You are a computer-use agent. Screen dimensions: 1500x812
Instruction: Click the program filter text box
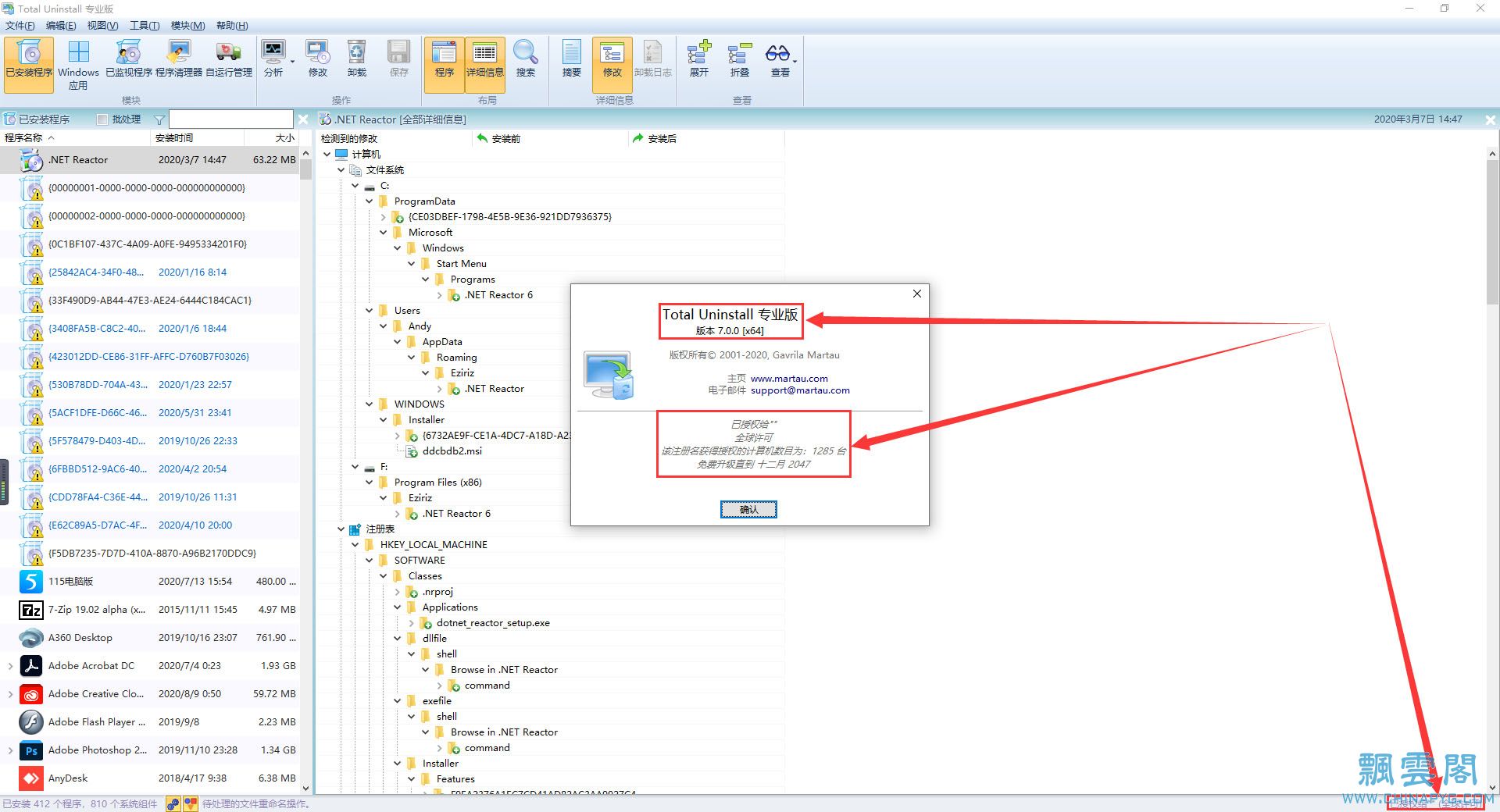231,119
